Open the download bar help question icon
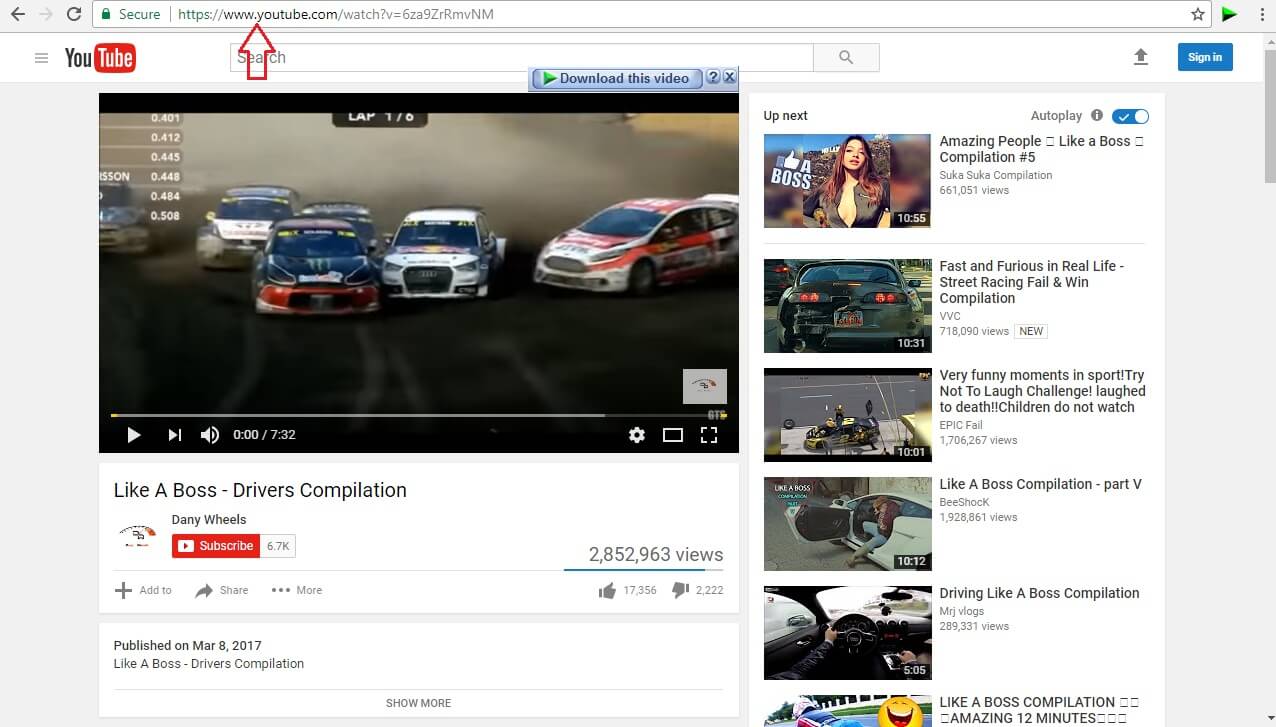 (713, 77)
